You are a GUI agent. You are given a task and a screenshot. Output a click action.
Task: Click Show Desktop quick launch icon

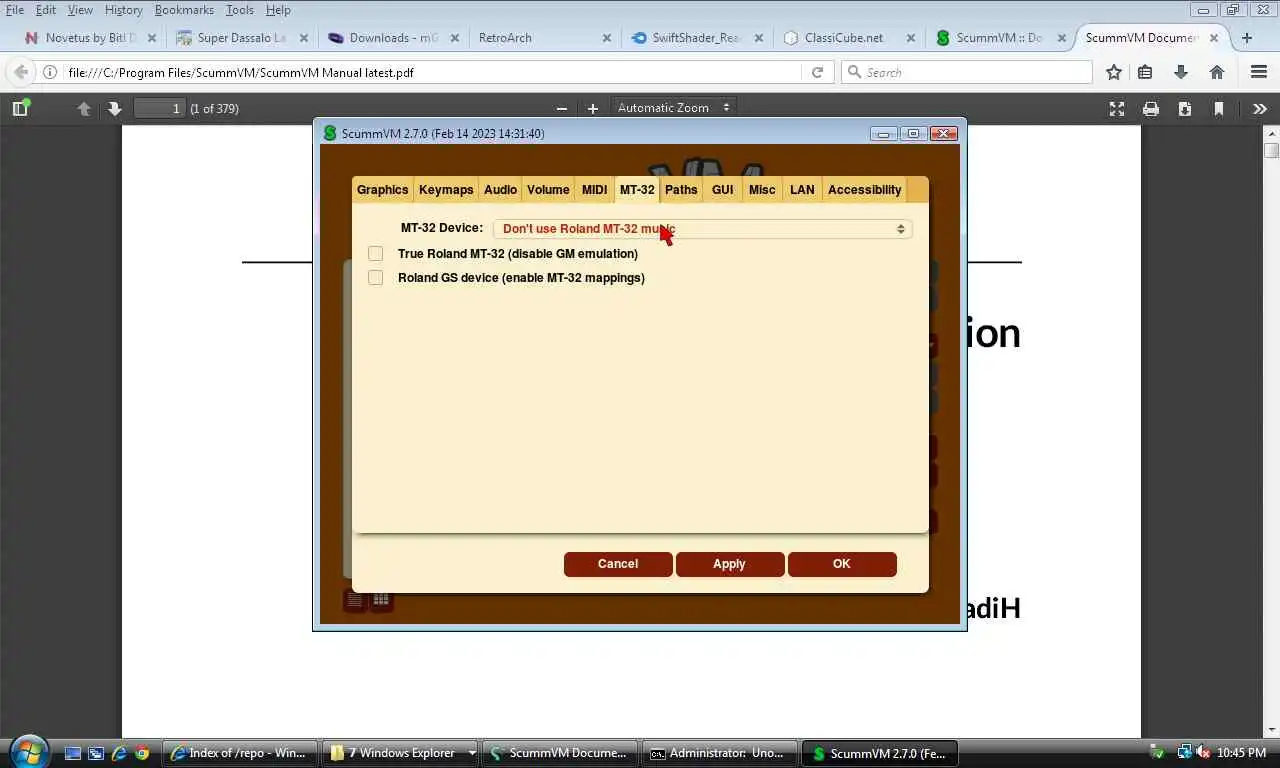72,753
